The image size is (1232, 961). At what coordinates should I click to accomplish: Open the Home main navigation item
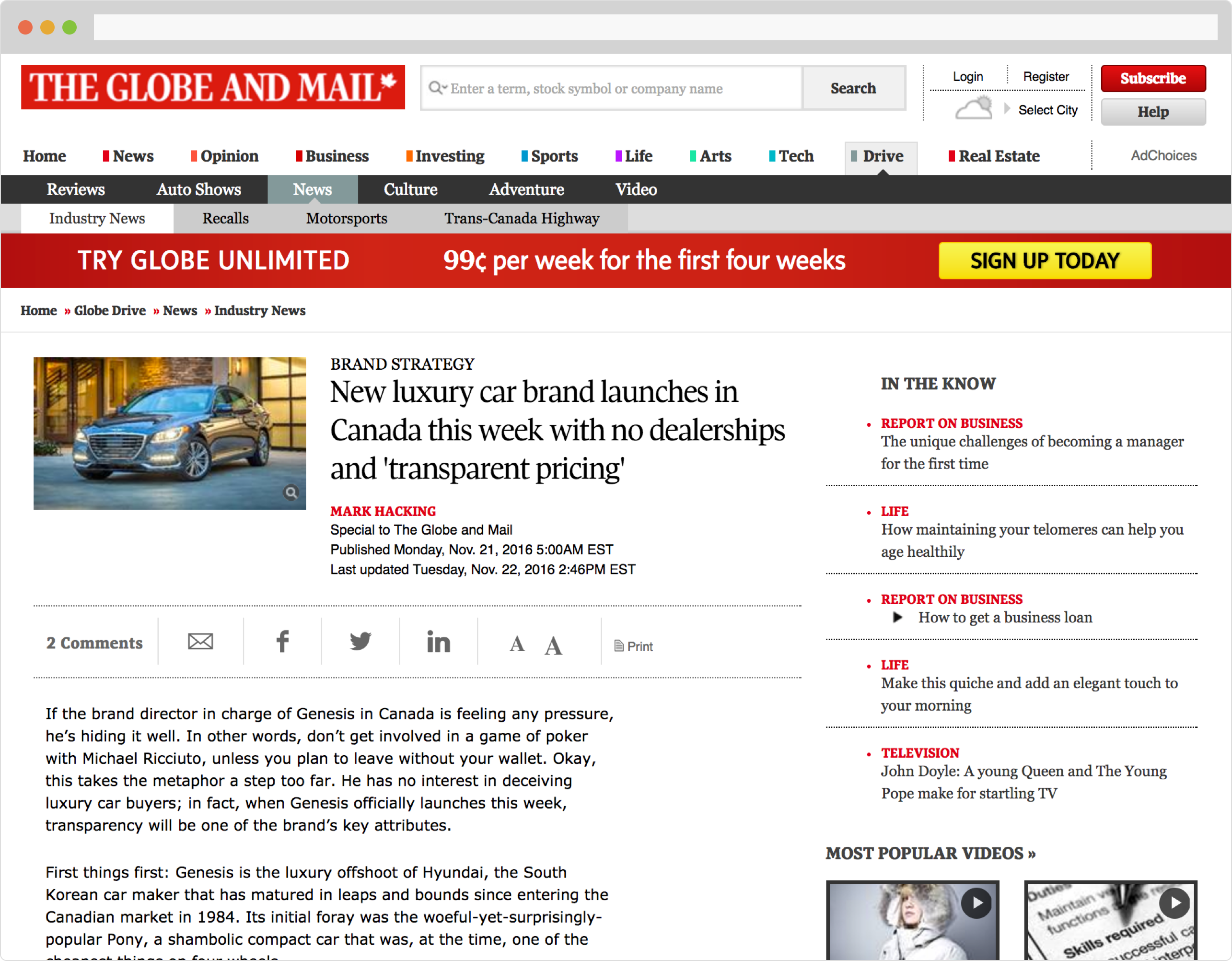coord(45,156)
